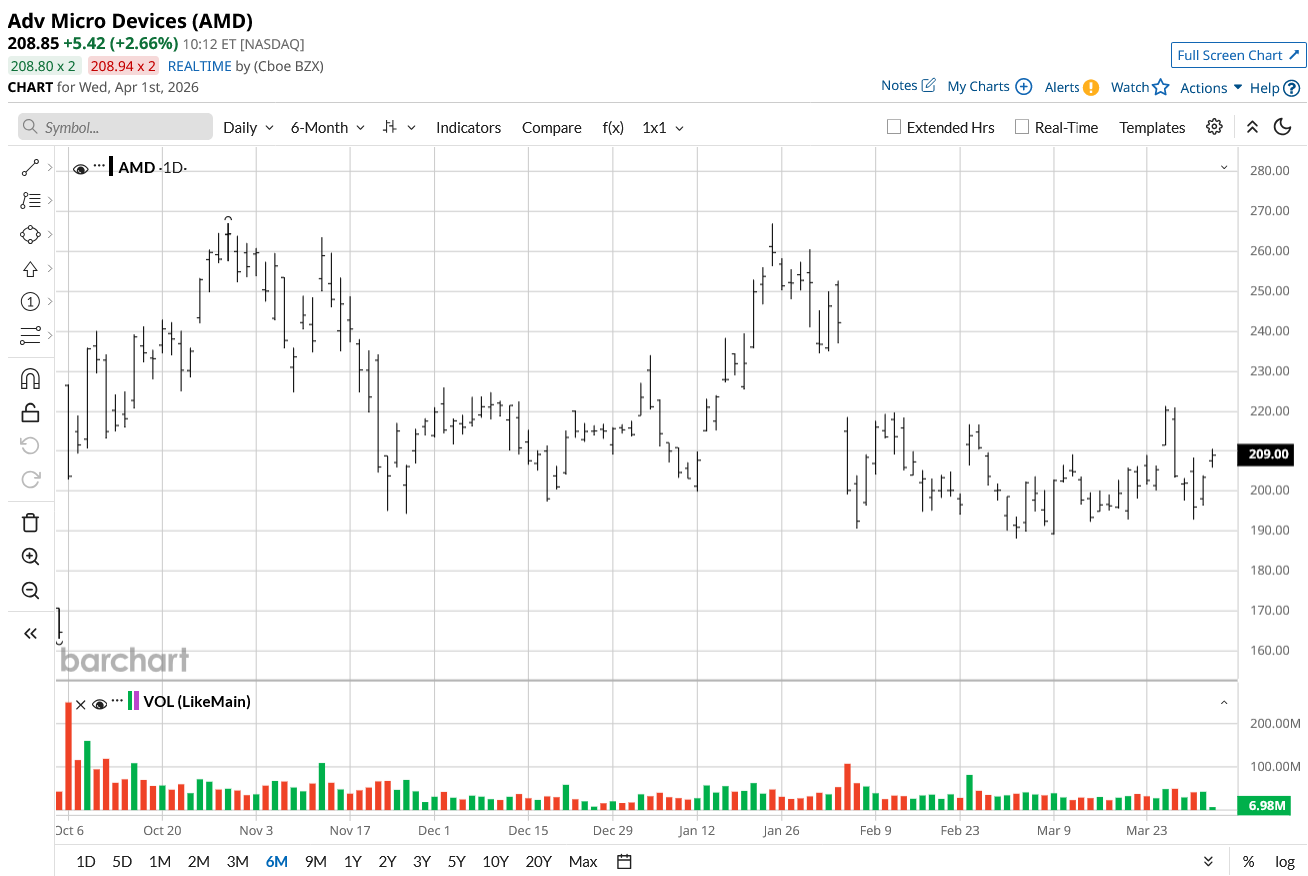Switch to the 1Y range

353,861
